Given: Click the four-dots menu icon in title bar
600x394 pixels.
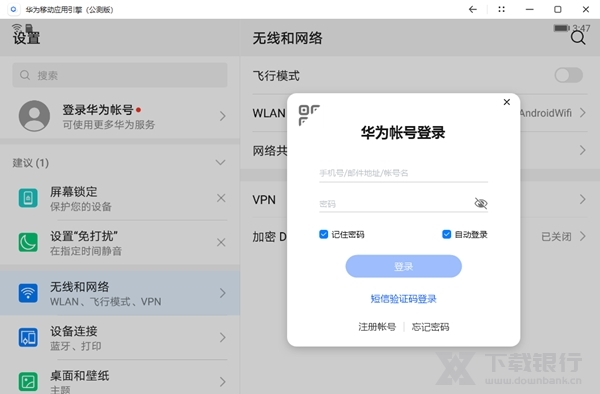Looking at the screenshot, I should point(501,9).
